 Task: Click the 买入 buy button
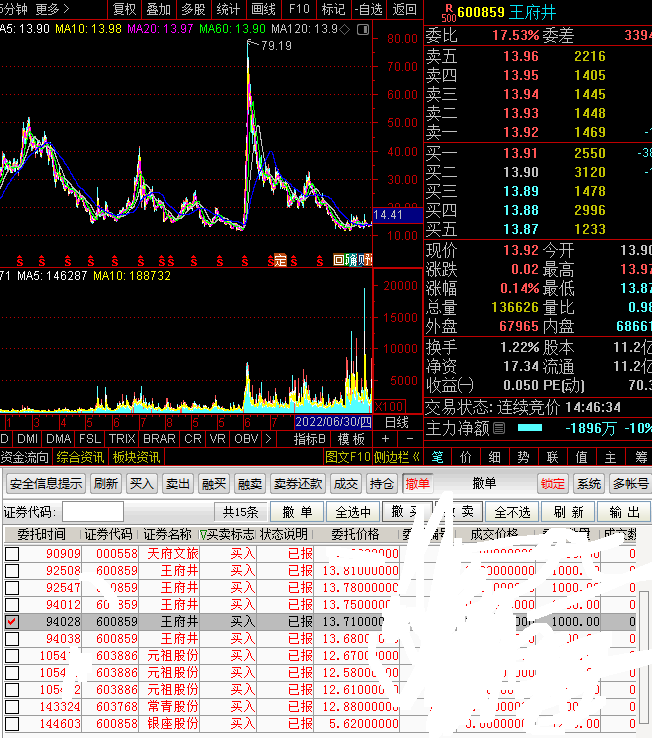pyautogui.click(x=141, y=483)
